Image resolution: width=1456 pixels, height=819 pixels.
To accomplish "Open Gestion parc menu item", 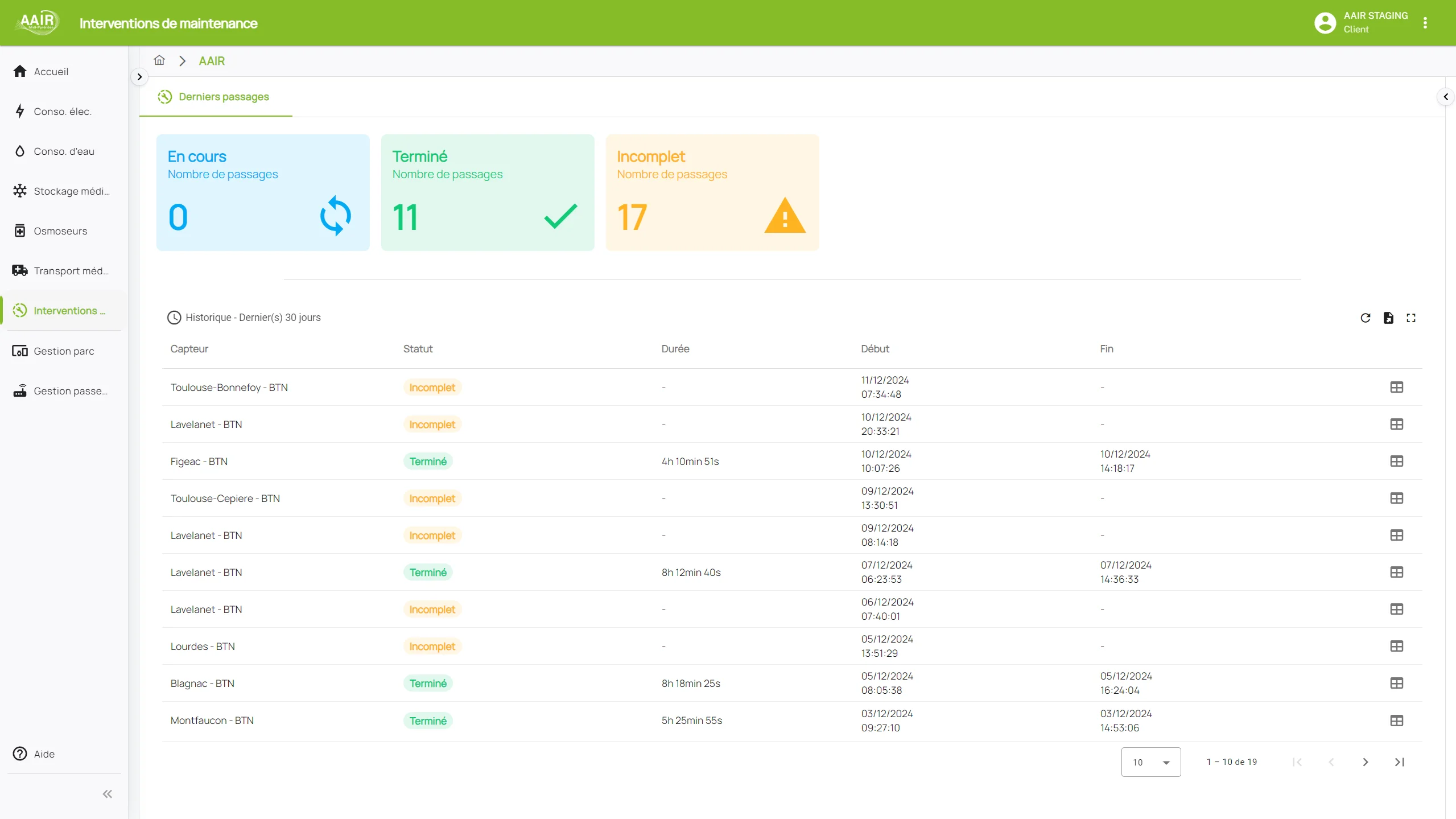I will coord(64,351).
